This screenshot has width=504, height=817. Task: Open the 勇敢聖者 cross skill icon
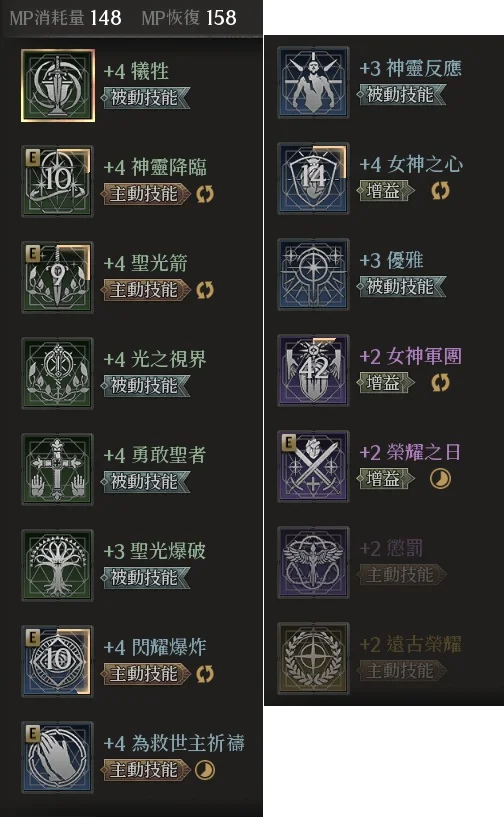(x=57, y=469)
